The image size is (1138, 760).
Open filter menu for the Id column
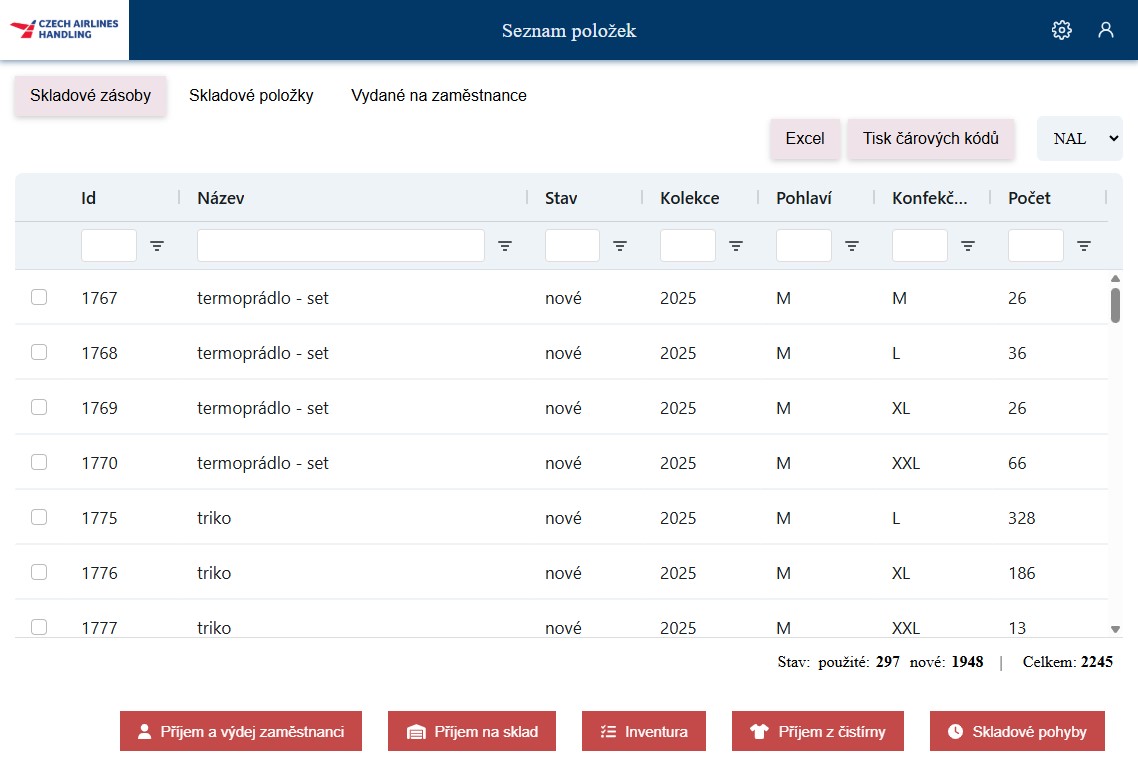(157, 246)
